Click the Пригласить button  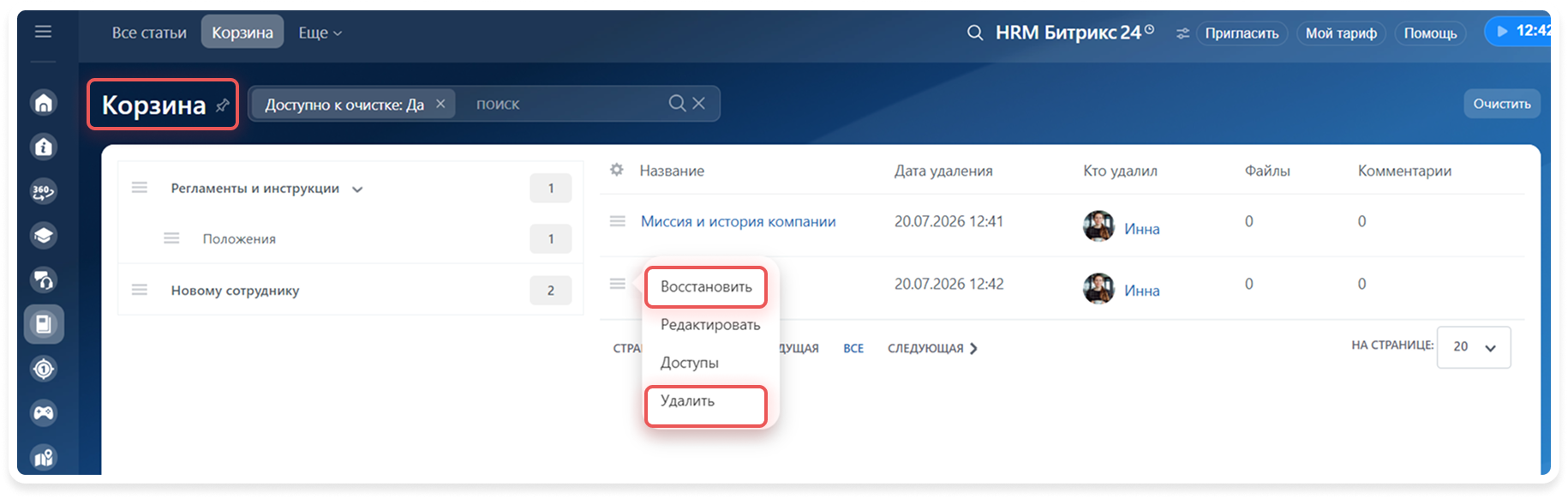coord(1242,33)
